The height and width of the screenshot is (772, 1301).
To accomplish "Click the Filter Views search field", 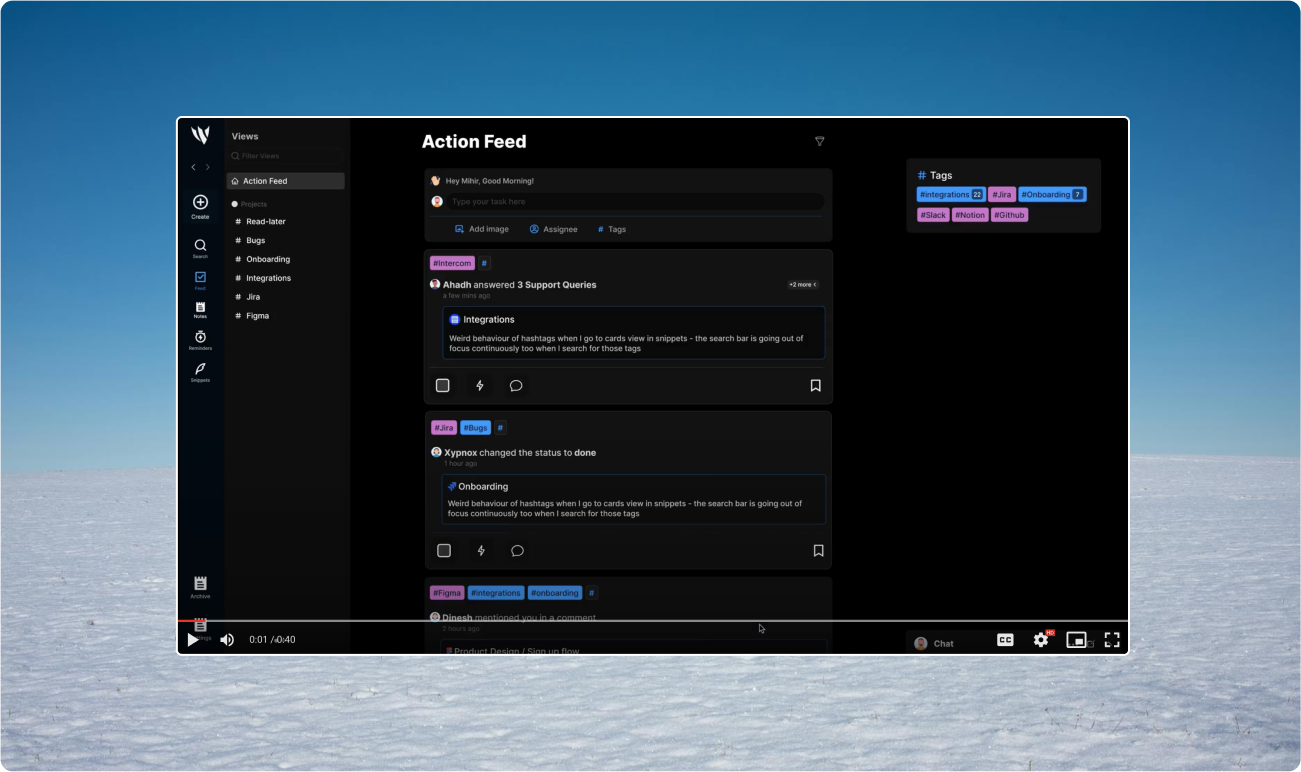I will click(286, 156).
